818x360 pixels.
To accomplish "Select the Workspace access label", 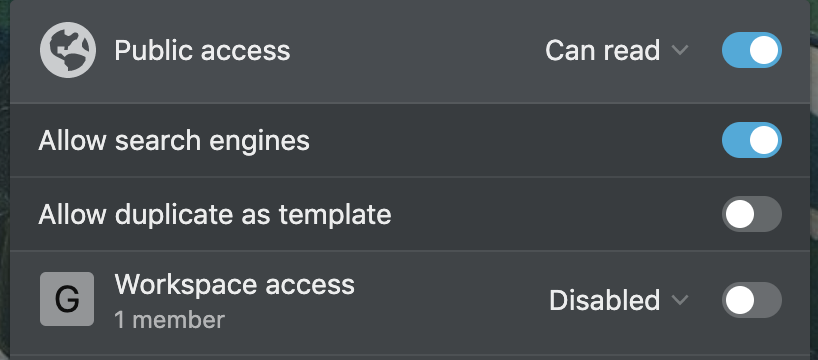I will [x=234, y=285].
